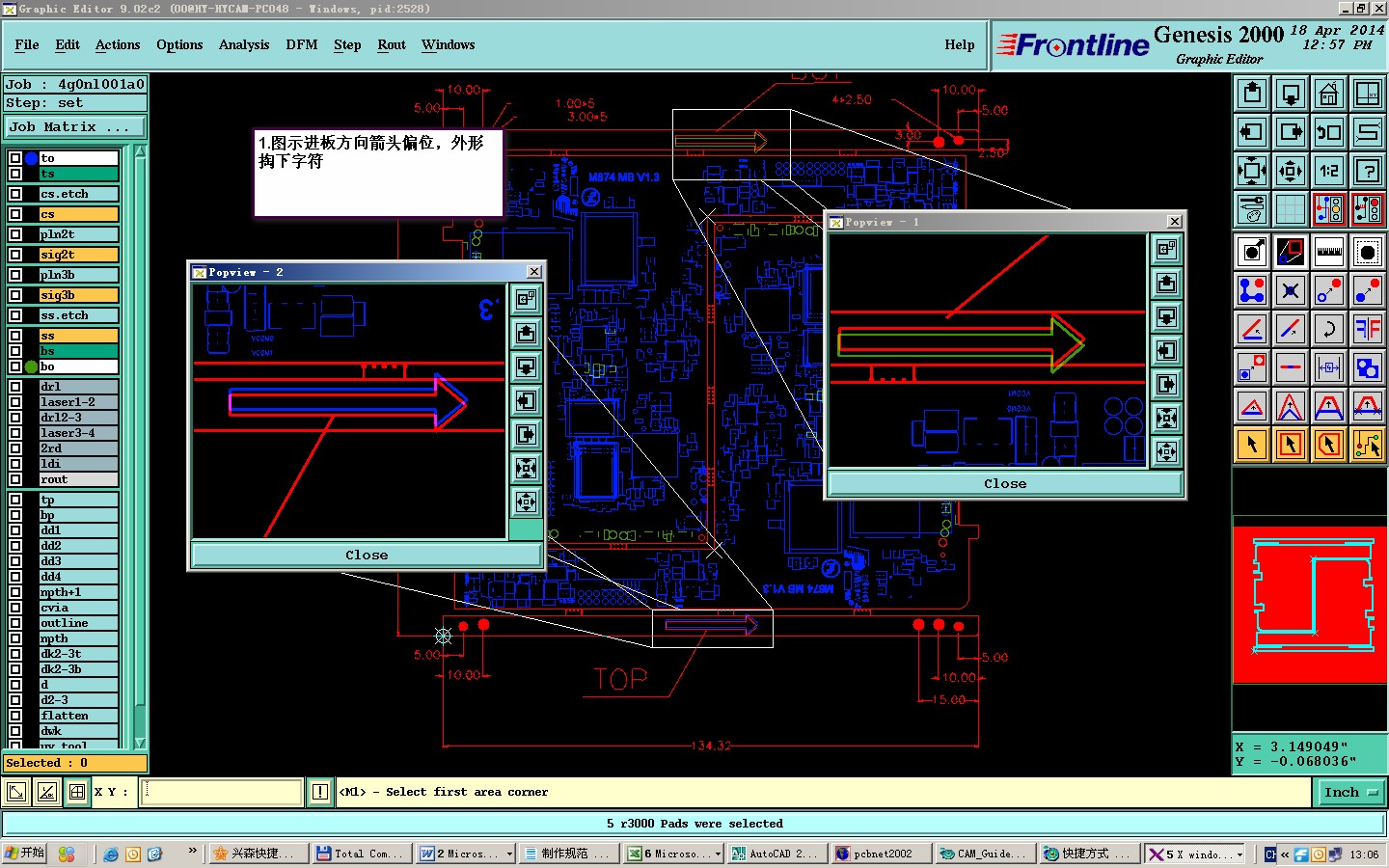Select the rectangle area select pointer tool
This screenshot has width=1389, height=868.
coord(1291,445)
